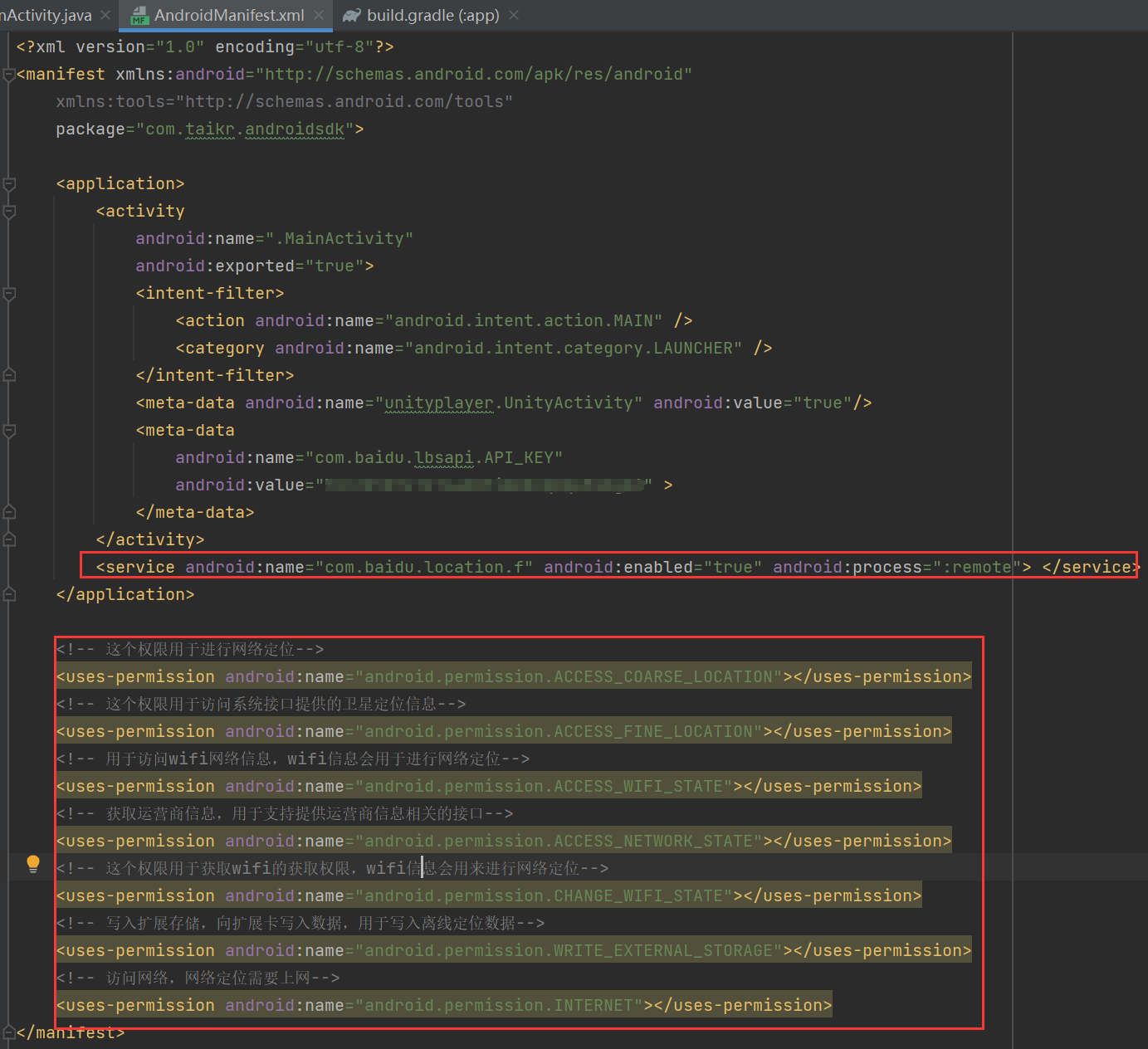Click the ACCESS_FINE_LOCATION permission line
The image size is (1148, 1049).
coord(504,731)
